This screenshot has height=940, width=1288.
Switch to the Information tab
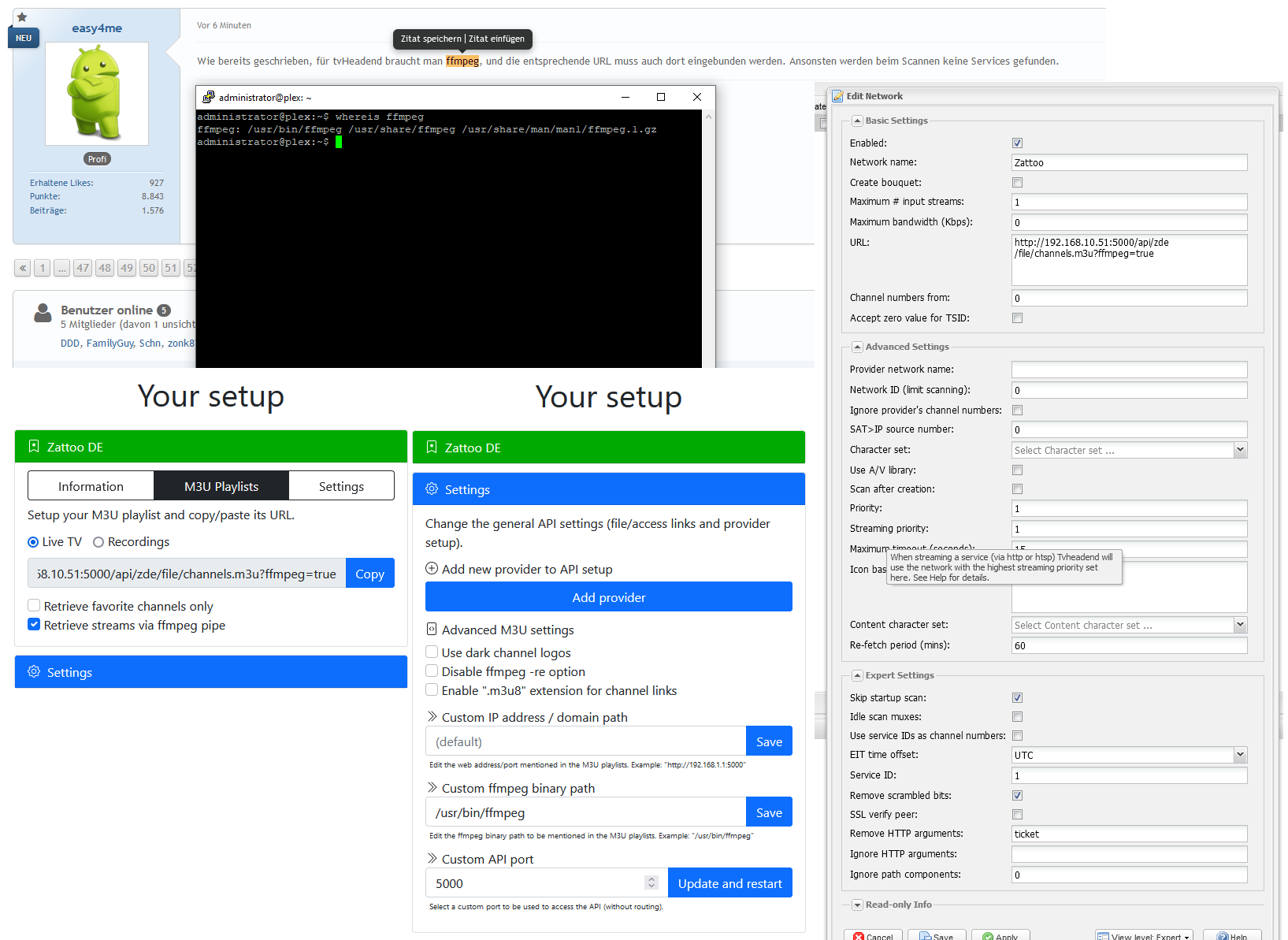coord(91,486)
